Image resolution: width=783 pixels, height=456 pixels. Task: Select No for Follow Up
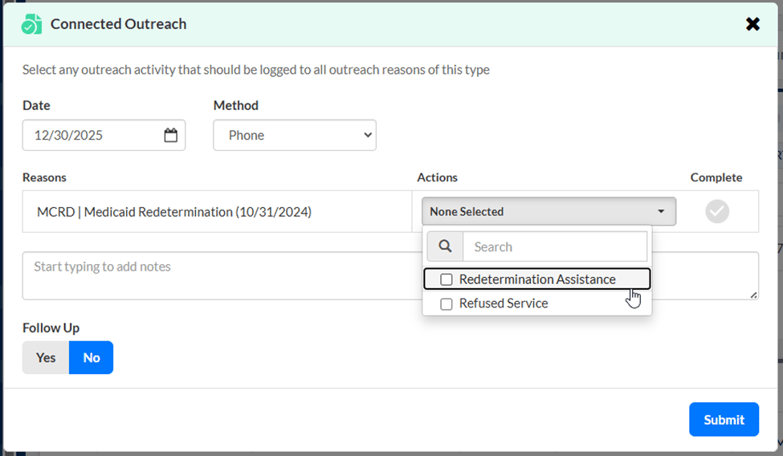click(x=91, y=357)
